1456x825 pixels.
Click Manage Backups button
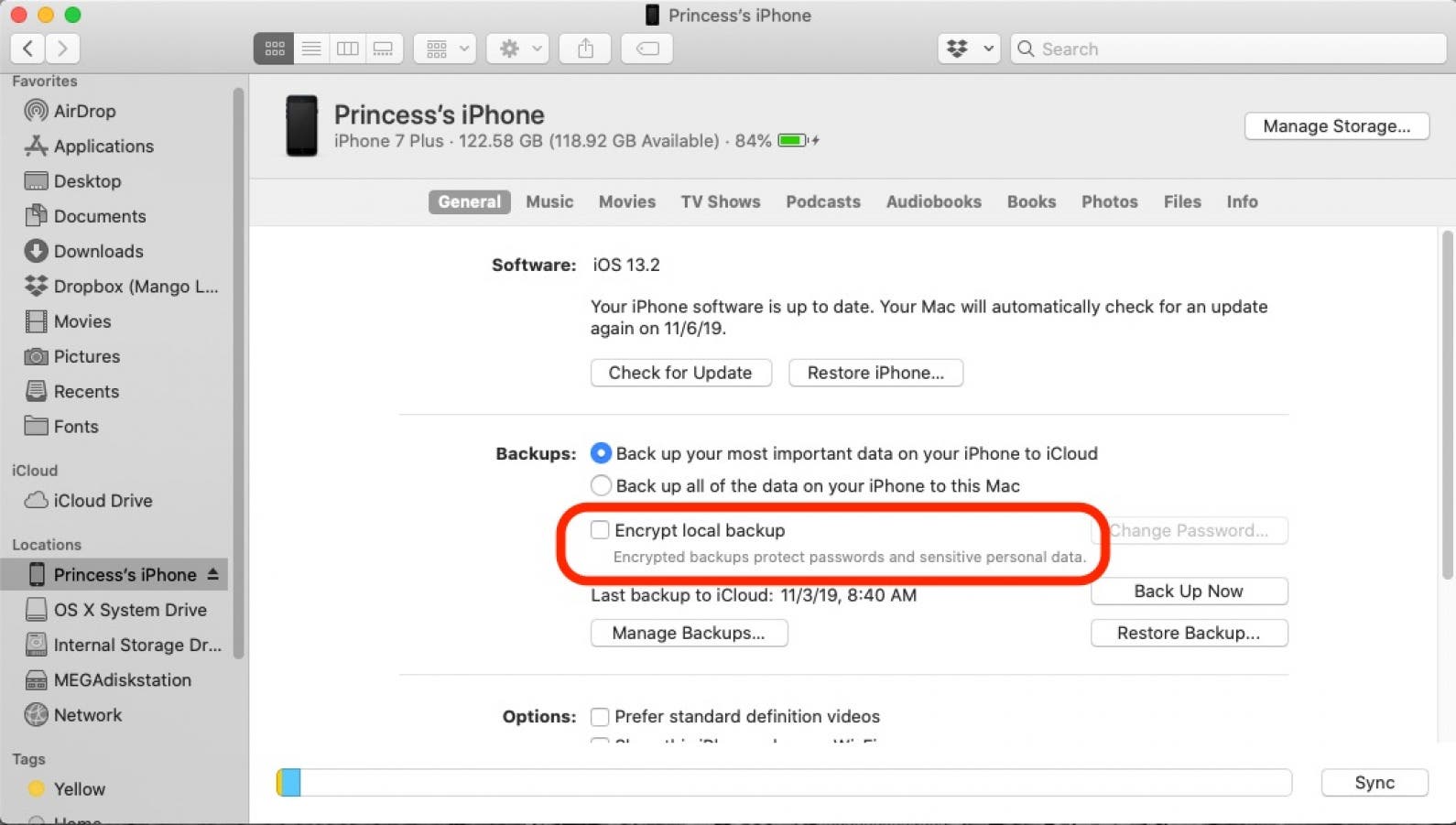689,633
